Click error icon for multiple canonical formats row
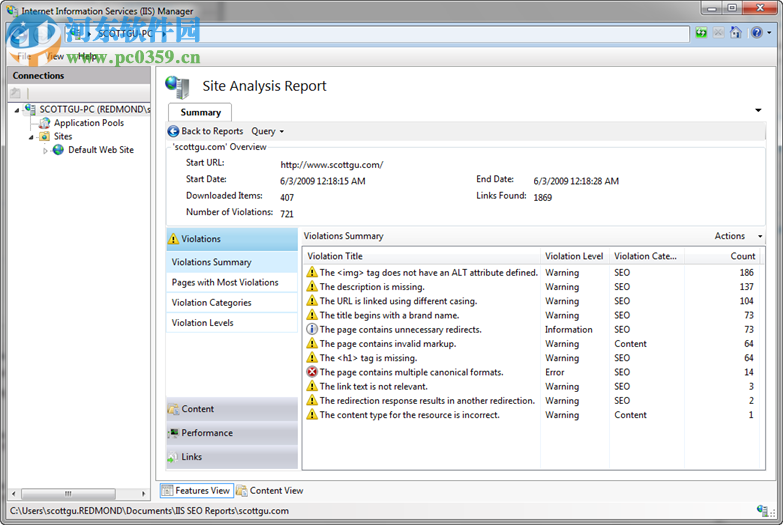The image size is (783, 525). coord(312,372)
